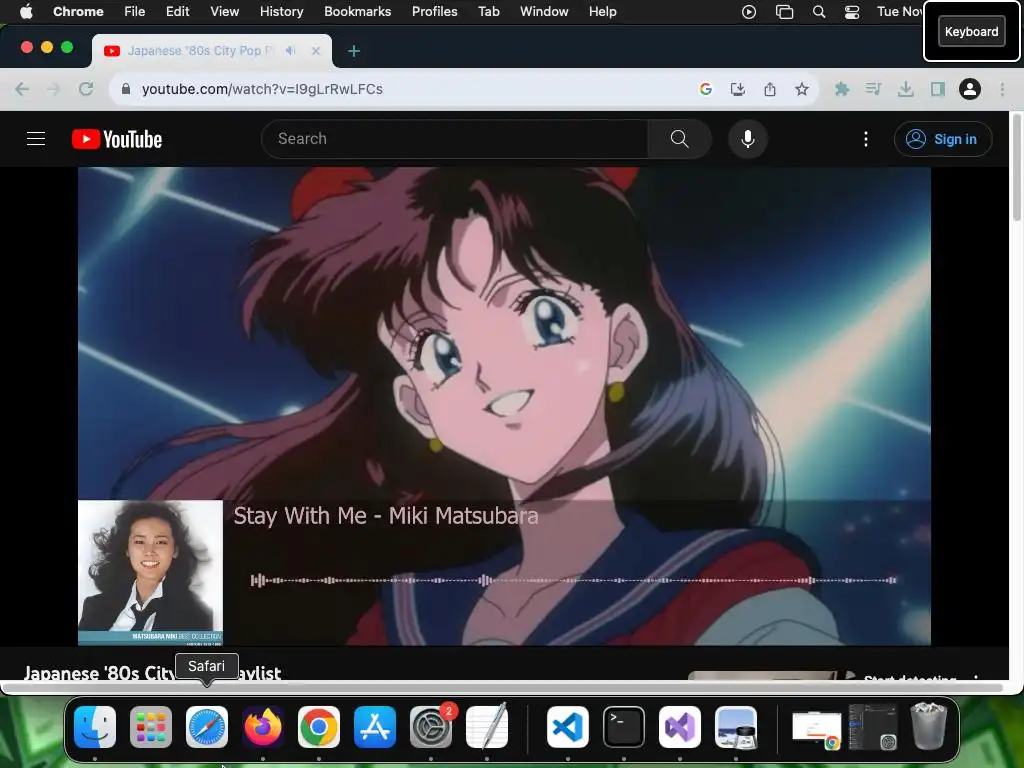Image resolution: width=1024 pixels, height=768 pixels.
Task: Switch to Chrome in the Dock
Action: click(x=319, y=727)
